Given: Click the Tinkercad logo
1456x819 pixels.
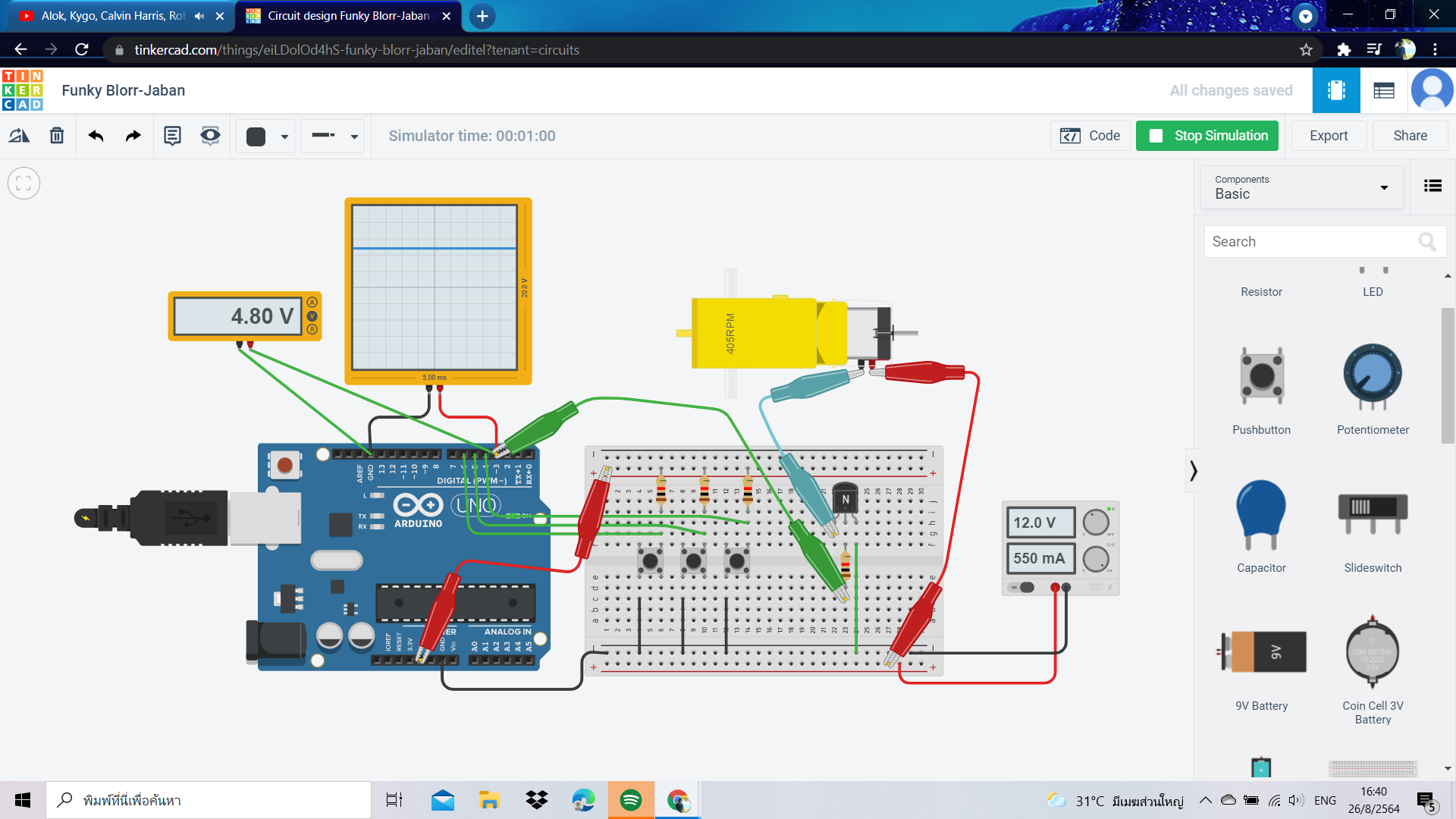Looking at the screenshot, I should coord(23,90).
